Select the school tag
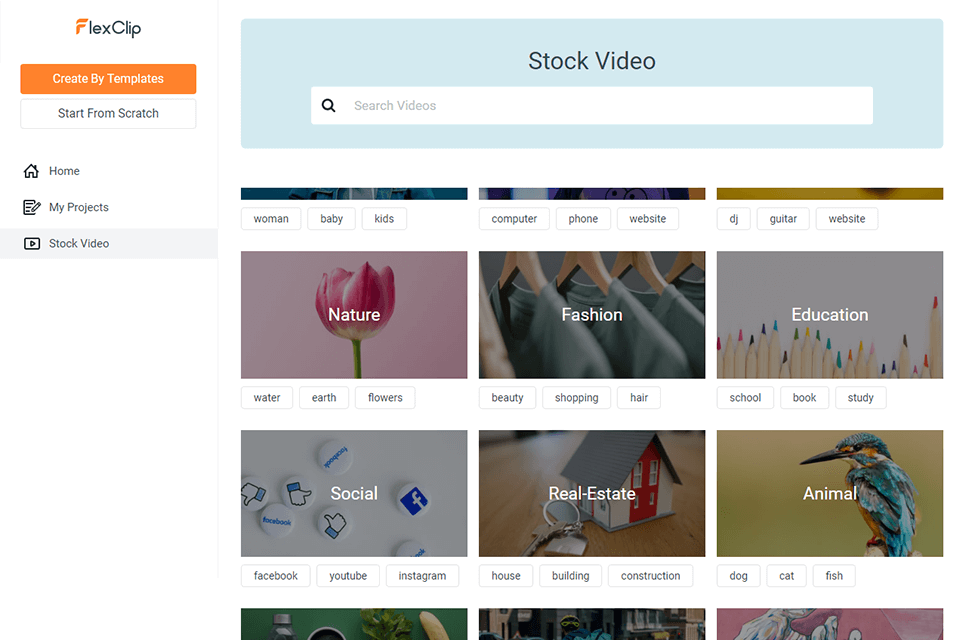The height and width of the screenshot is (640, 960). [x=744, y=397]
